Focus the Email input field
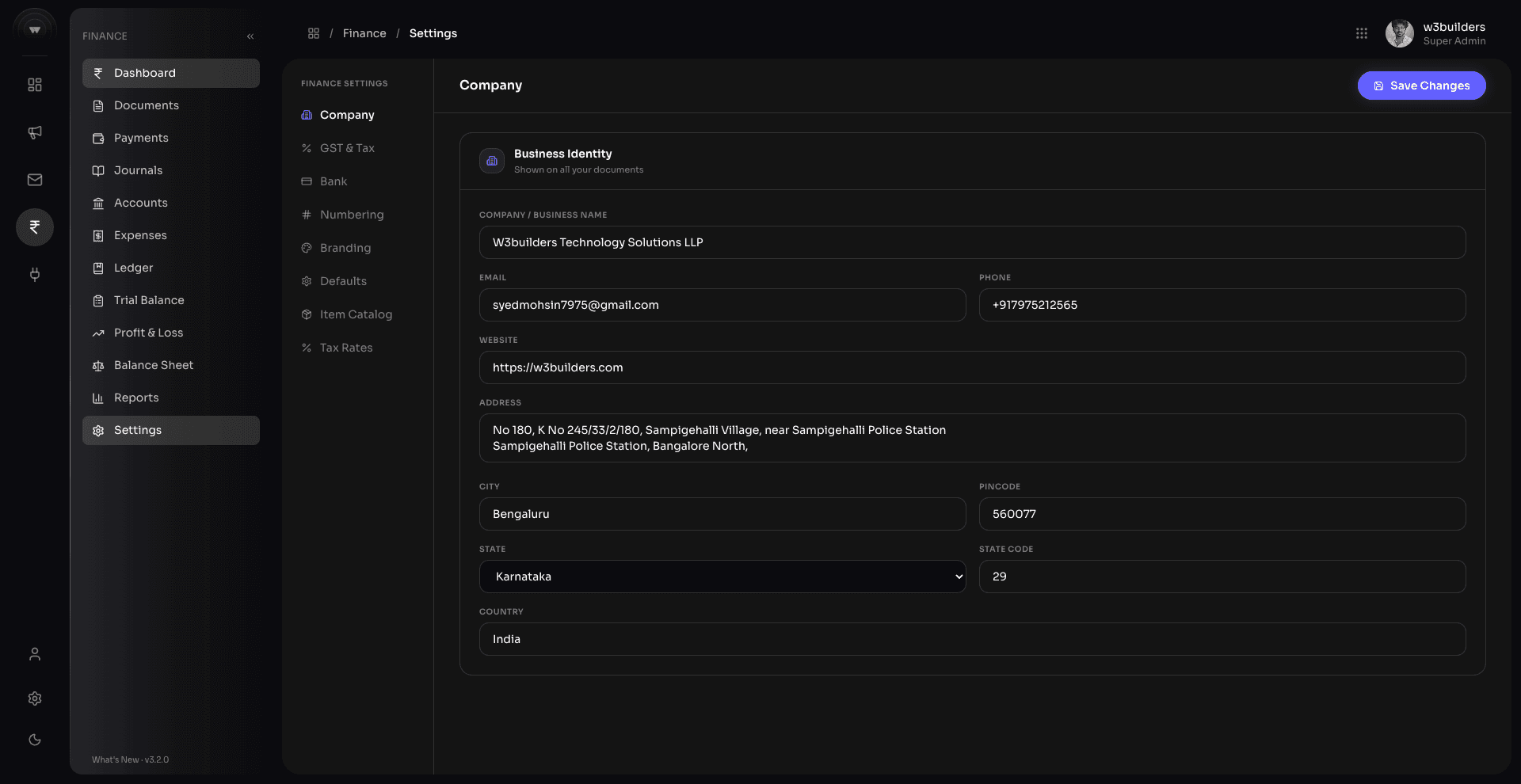This screenshot has height=784, width=1521. click(722, 305)
